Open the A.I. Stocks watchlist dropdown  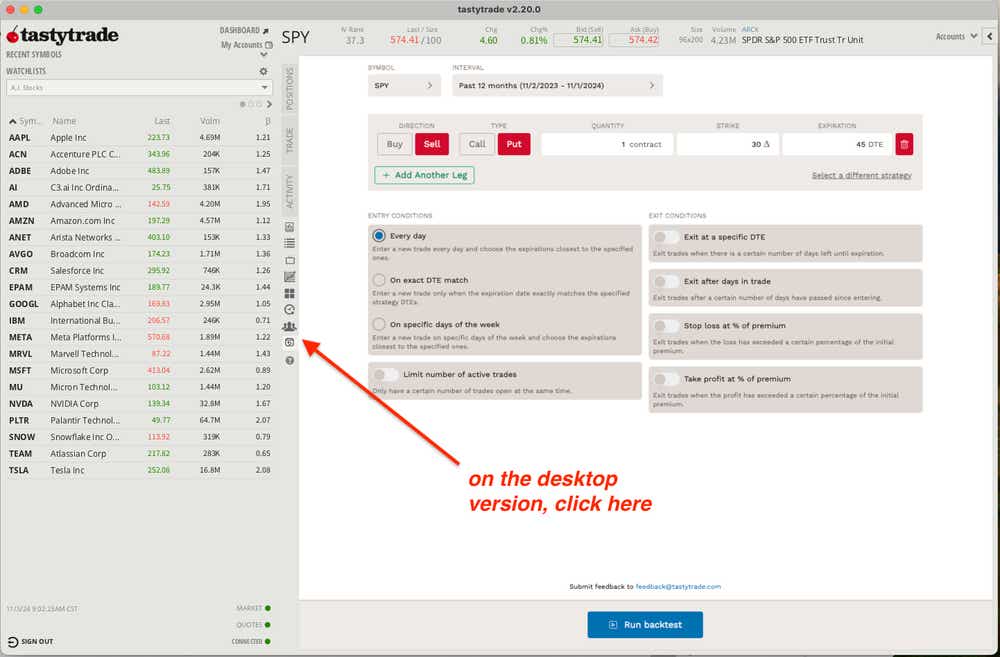coord(139,87)
